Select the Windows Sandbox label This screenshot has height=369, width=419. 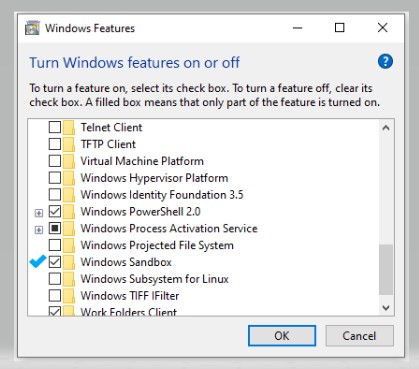(126, 262)
